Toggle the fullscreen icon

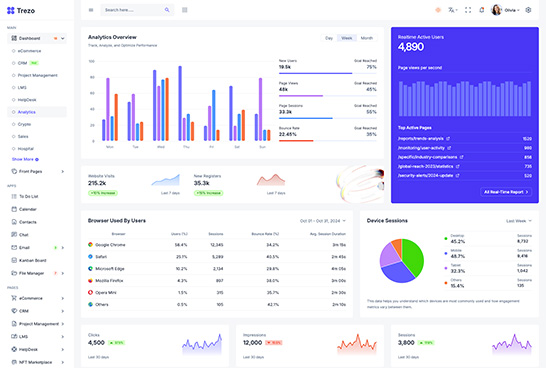point(468,10)
